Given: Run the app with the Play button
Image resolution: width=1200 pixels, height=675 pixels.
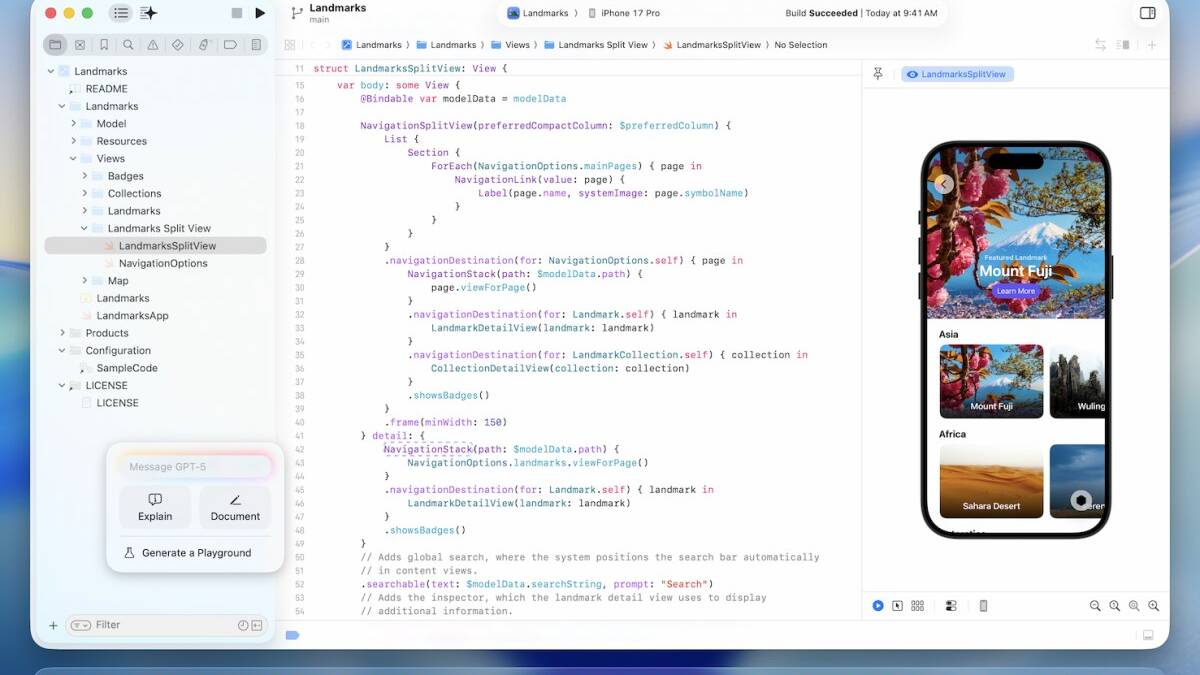Looking at the screenshot, I should click(x=260, y=13).
